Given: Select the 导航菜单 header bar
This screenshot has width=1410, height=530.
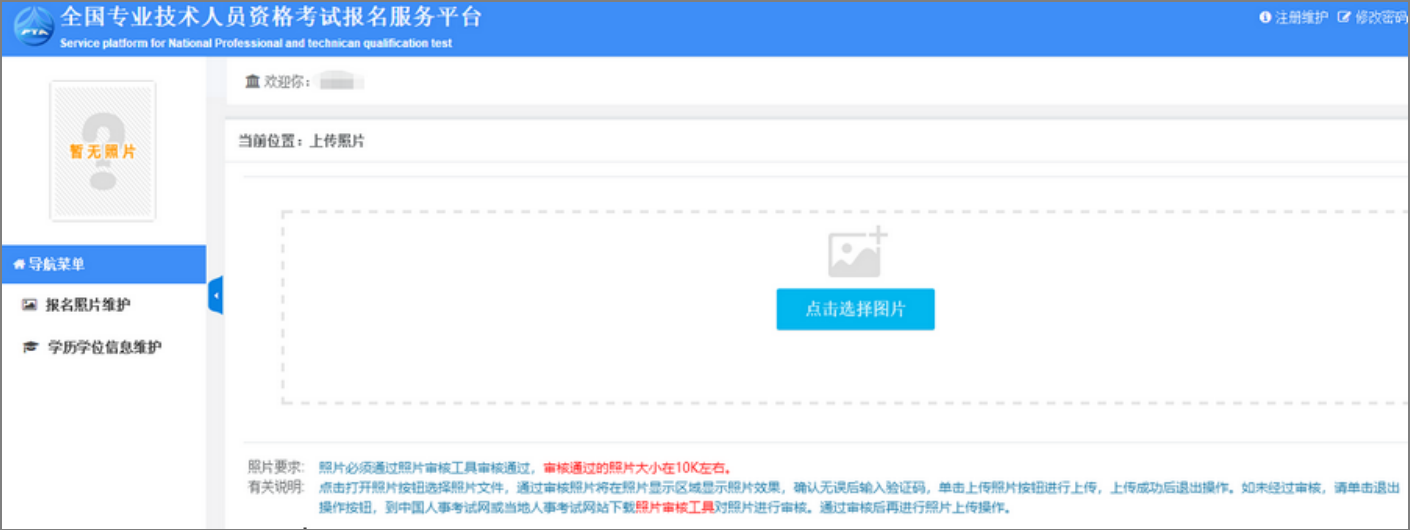Looking at the screenshot, I should (x=103, y=265).
